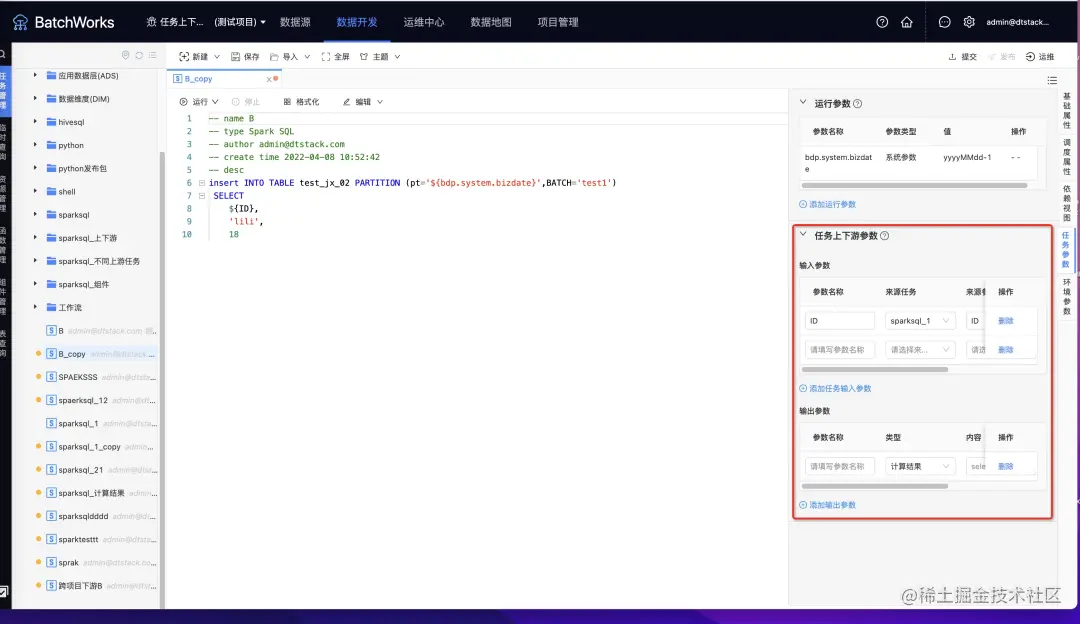Click the disabled 停止 stop button

(x=246, y=102)
